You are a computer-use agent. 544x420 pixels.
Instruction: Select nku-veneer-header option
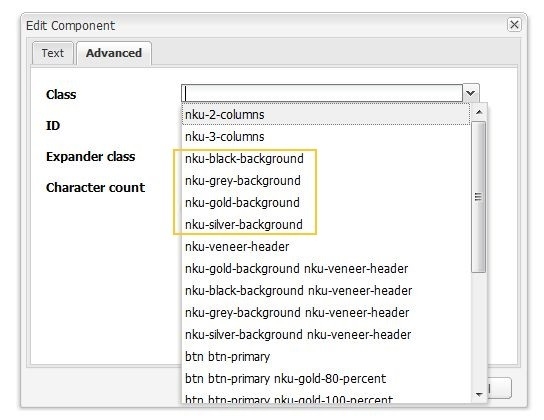click(x=326, y=247)
